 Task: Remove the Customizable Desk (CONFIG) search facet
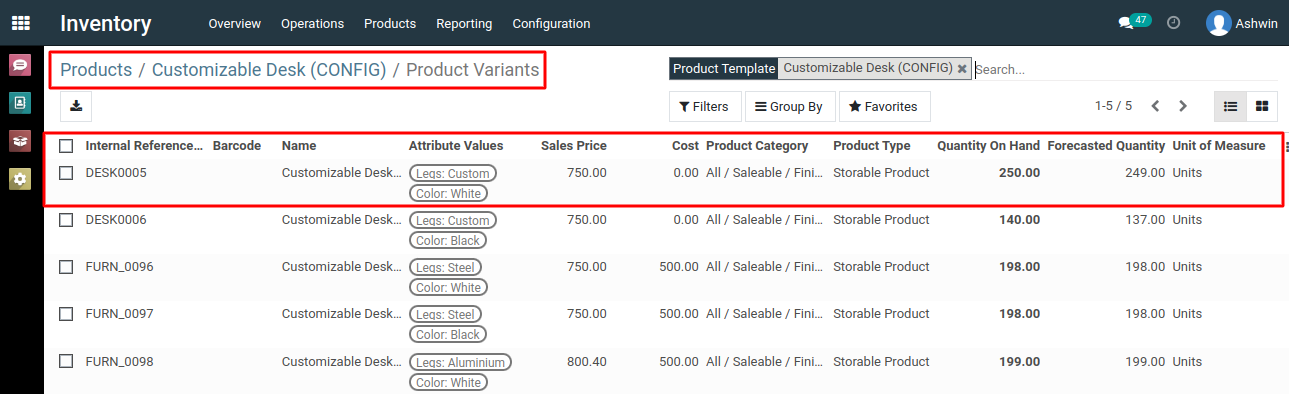(x=962, y=69)
